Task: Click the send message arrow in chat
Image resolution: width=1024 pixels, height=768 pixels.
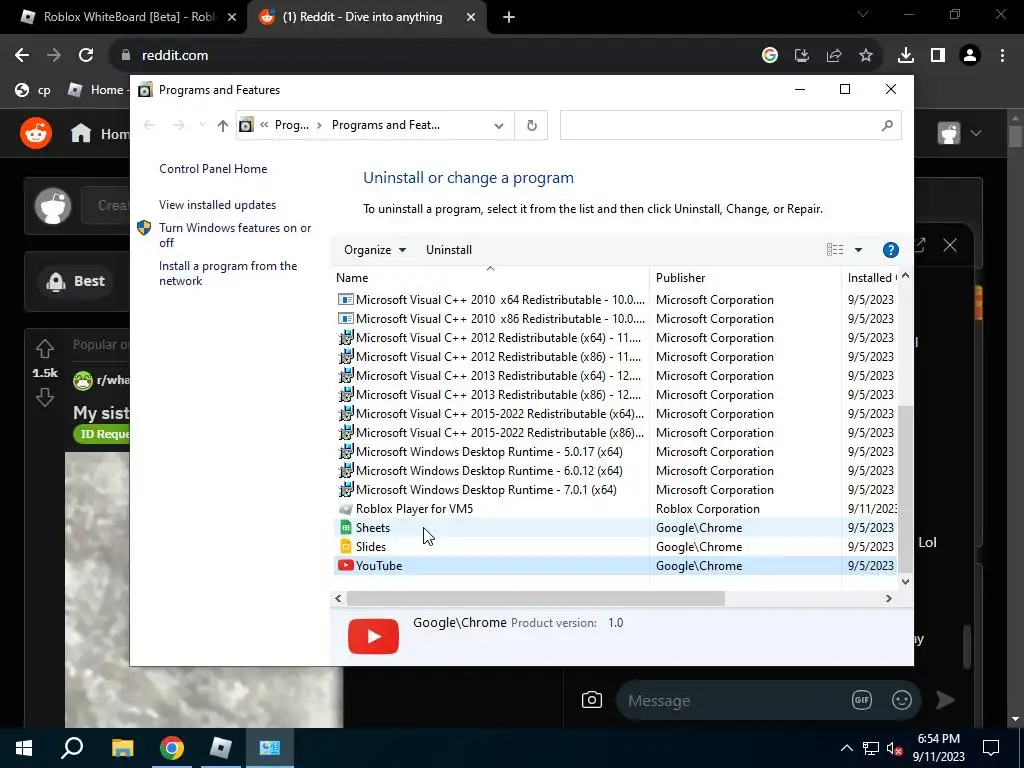Action: pyautogui.click(x=946, y=700)
